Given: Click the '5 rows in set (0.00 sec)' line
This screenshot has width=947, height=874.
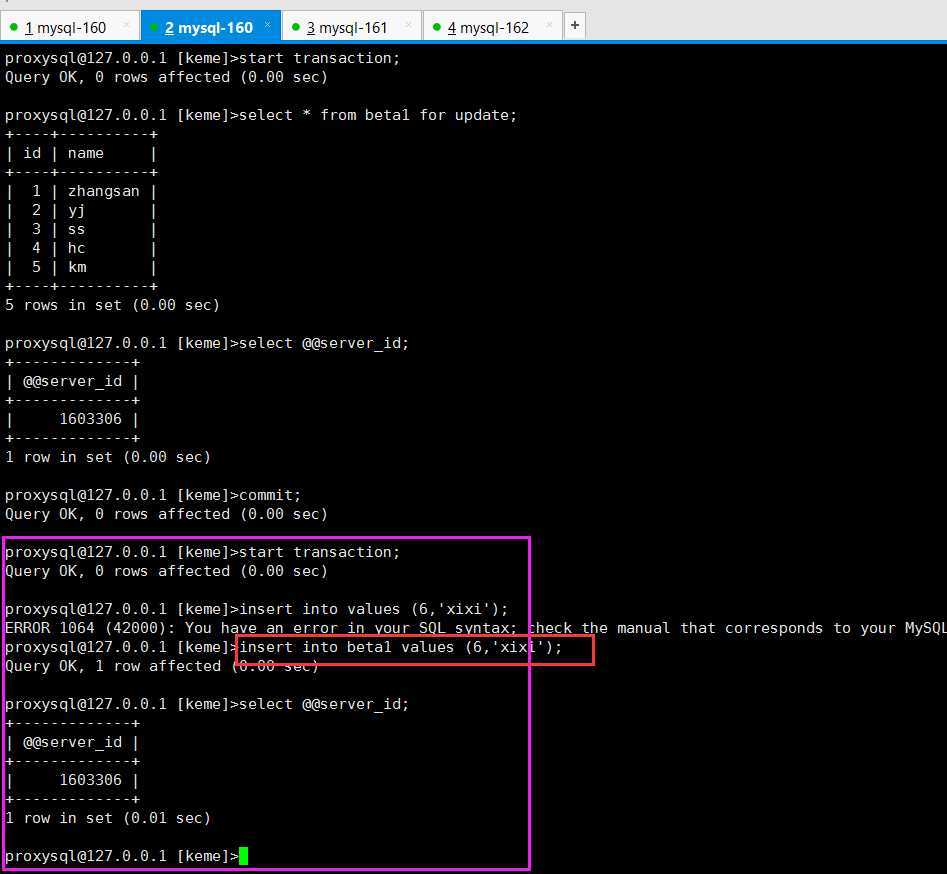Looking at the screenshot, I should (x=112, y=305).
